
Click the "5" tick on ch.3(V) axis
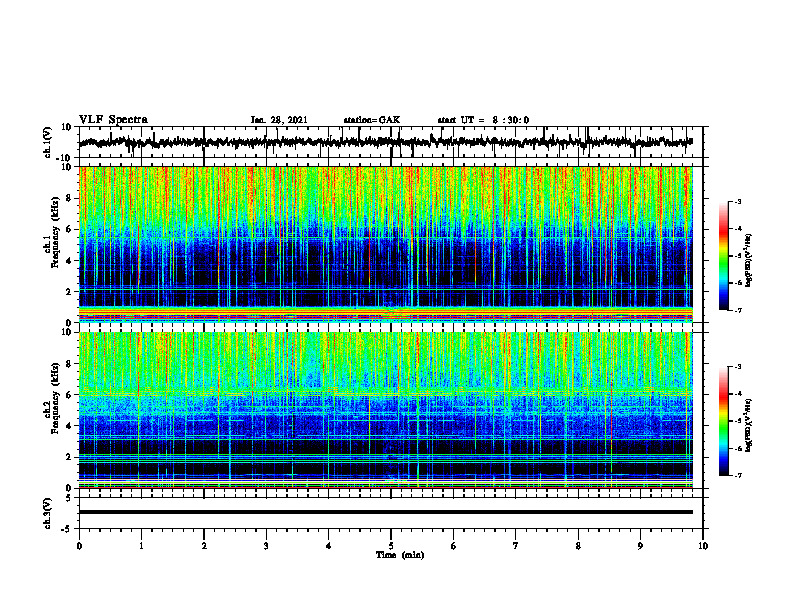[70, 498]
